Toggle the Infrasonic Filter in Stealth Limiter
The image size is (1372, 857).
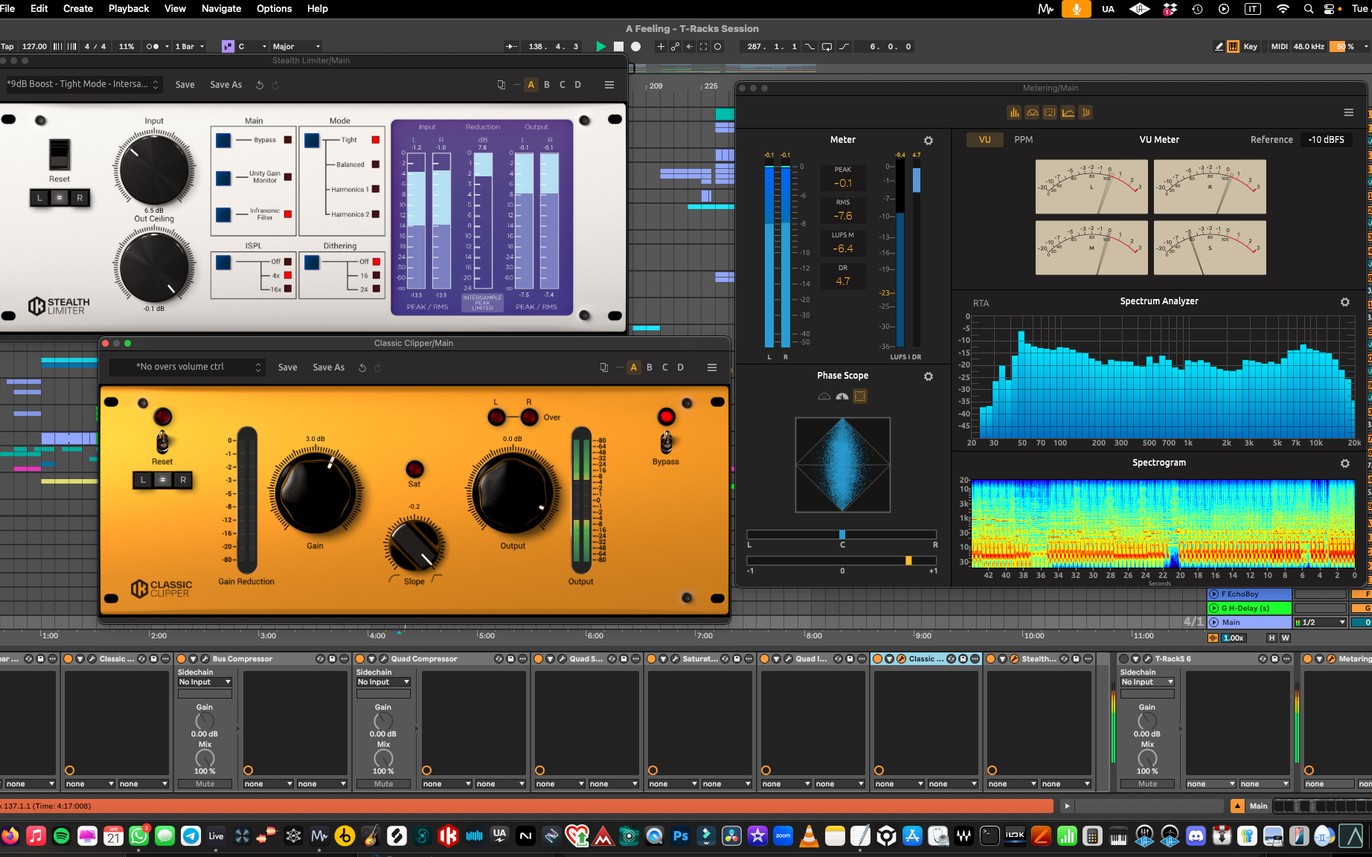point(224,215)
